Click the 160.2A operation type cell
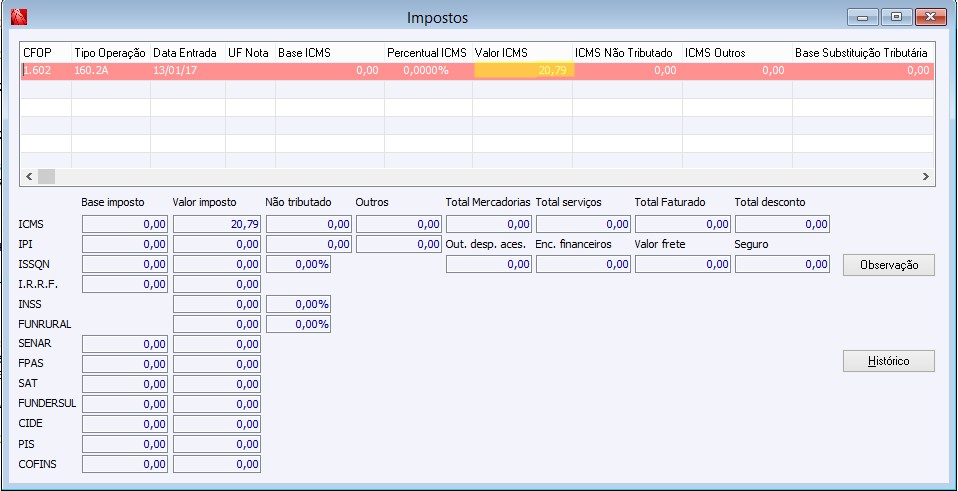This screenshot has height=491, width=958. (x=111, y=71)
